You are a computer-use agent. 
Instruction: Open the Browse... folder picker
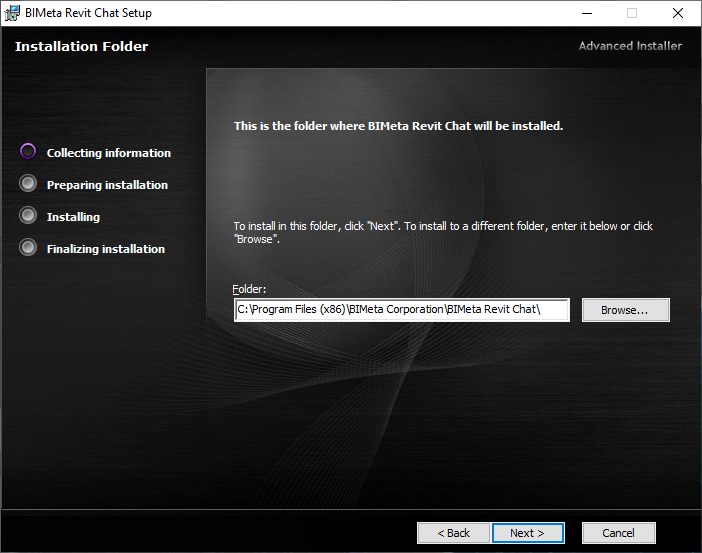[625, 310]
